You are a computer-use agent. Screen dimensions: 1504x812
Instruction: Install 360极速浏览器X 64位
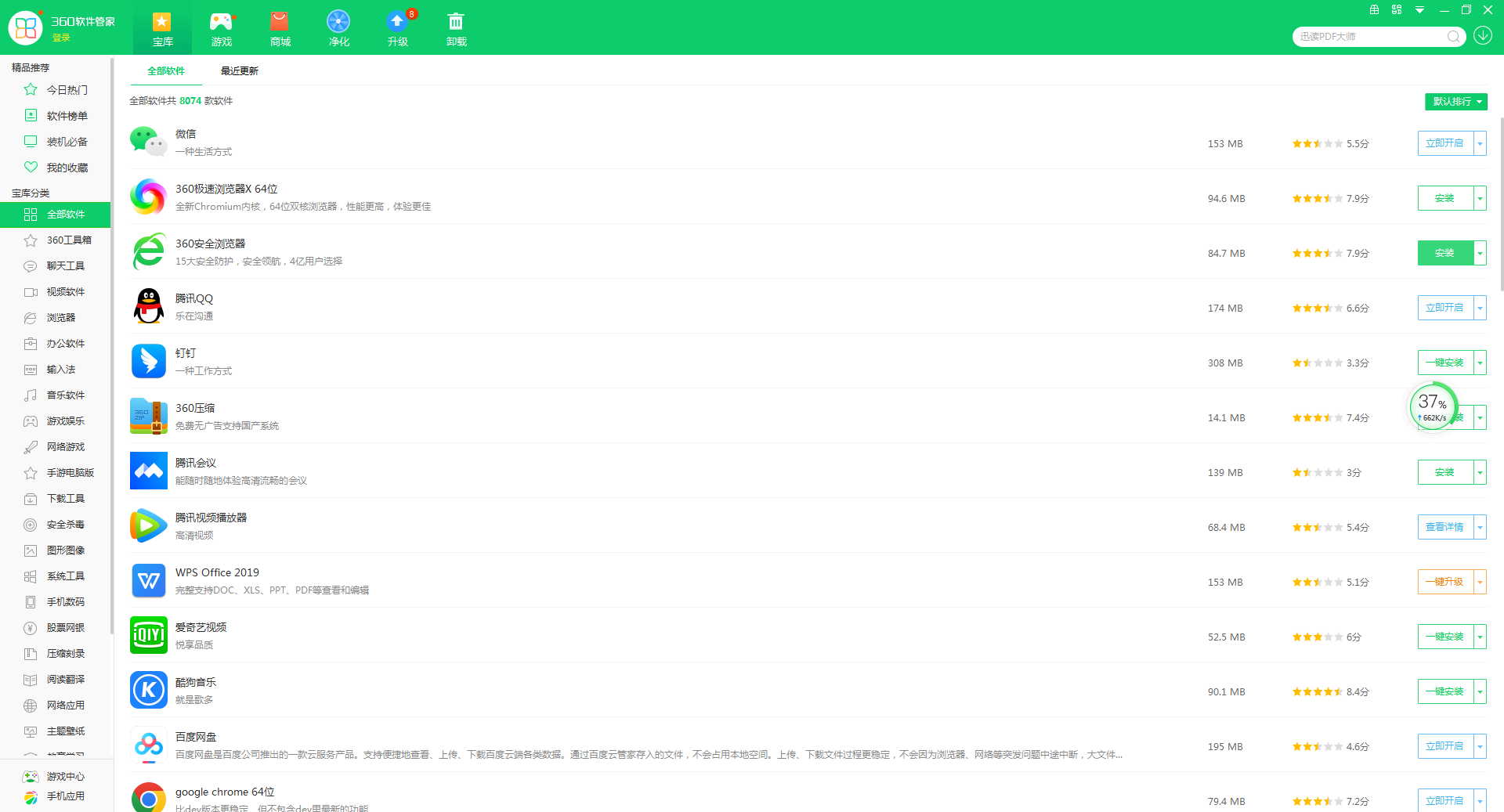click(x=1445, y=198)
